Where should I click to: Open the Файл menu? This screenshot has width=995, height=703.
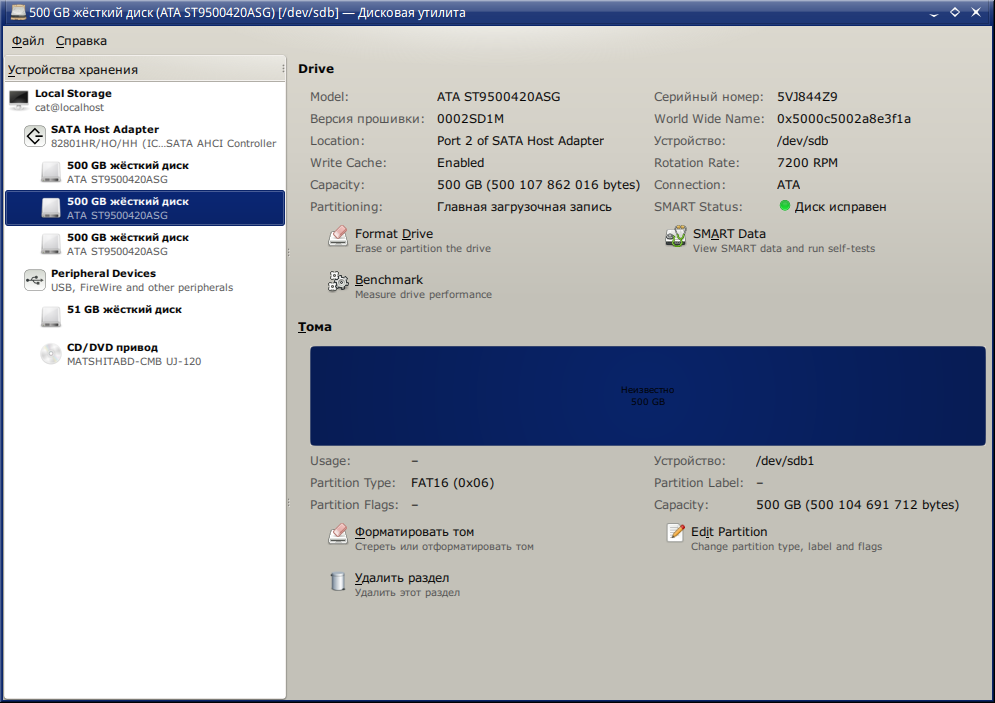(x=28, y=41)
